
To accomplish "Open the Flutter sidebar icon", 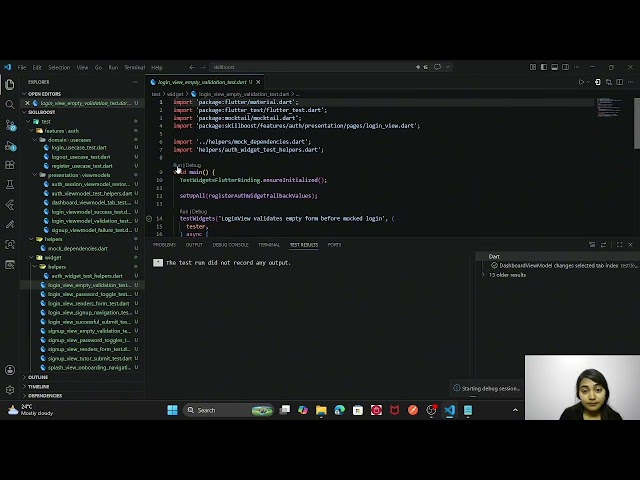I will tap(10, 204).
